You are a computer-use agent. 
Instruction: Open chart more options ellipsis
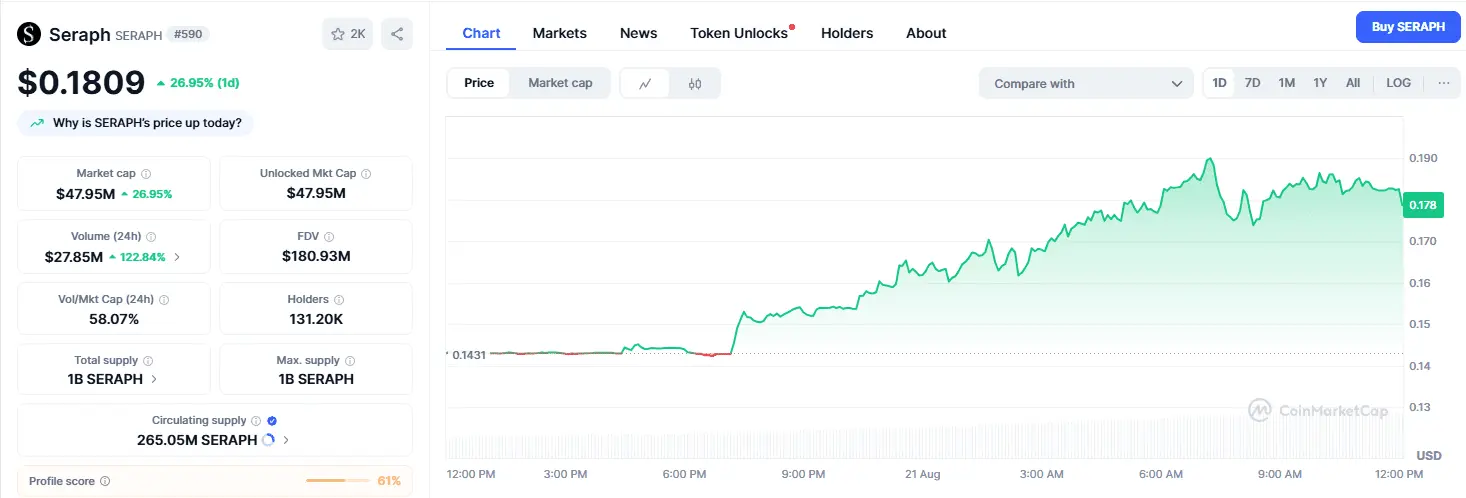coord(1443,83)
